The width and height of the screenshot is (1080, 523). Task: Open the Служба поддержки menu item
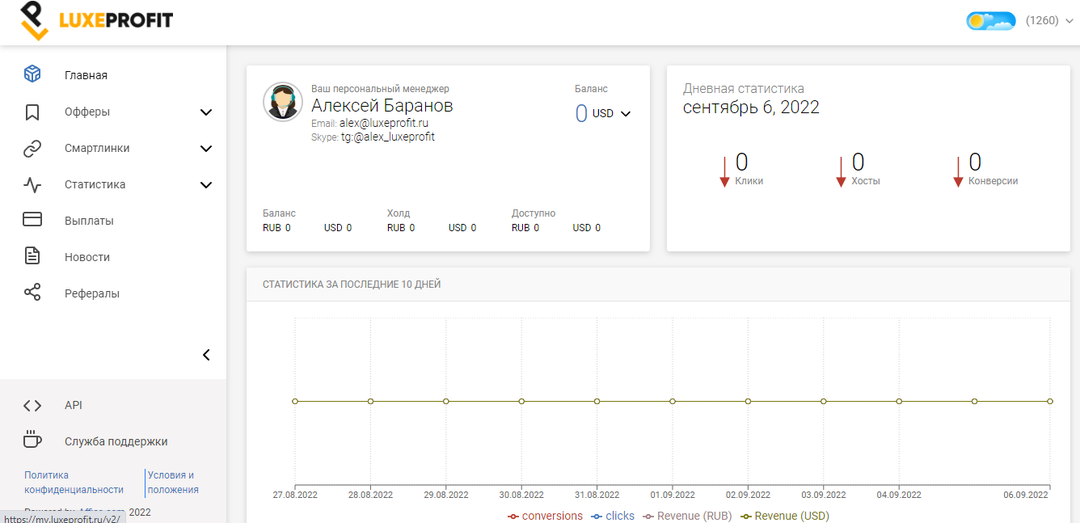point(115,441)
